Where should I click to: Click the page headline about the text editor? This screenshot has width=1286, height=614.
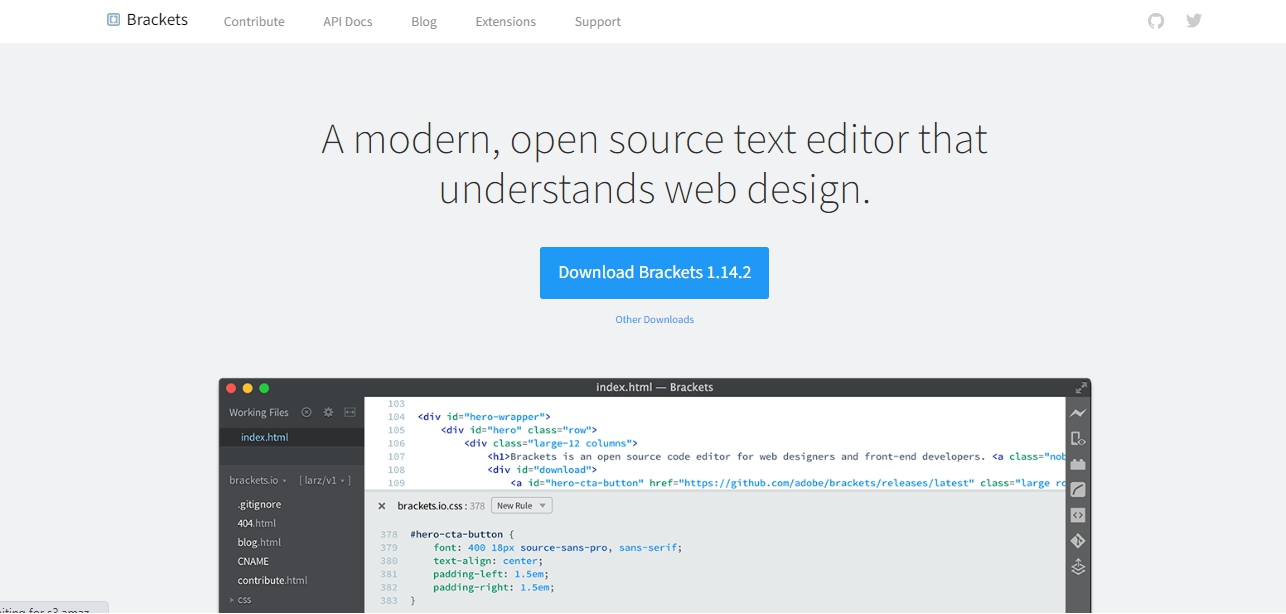[654, 164]
